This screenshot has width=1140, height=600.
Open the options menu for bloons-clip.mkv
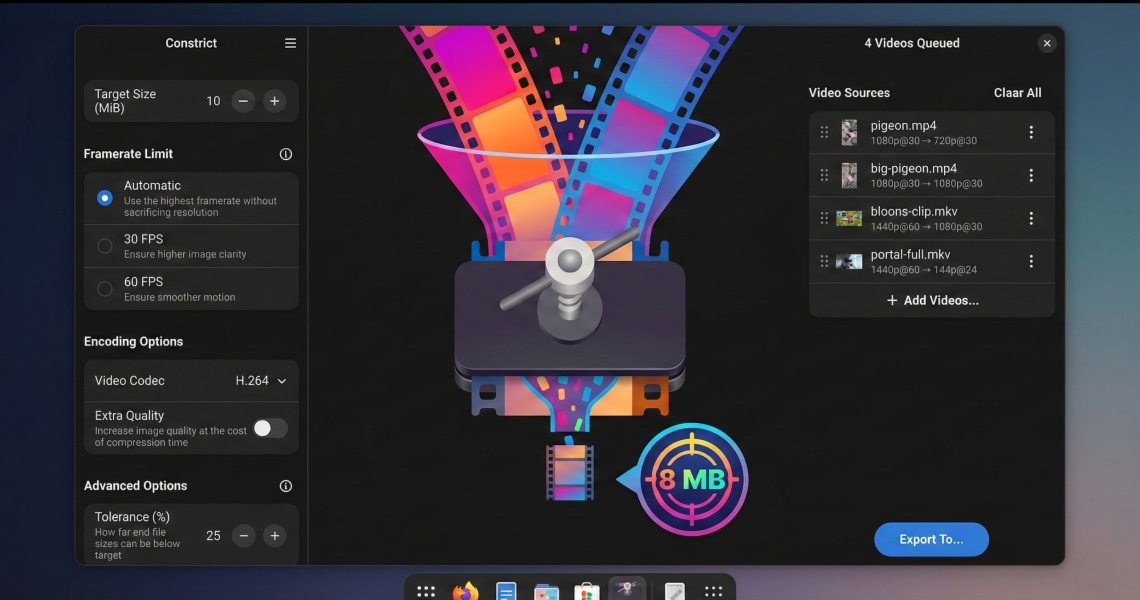point(1031,218)
